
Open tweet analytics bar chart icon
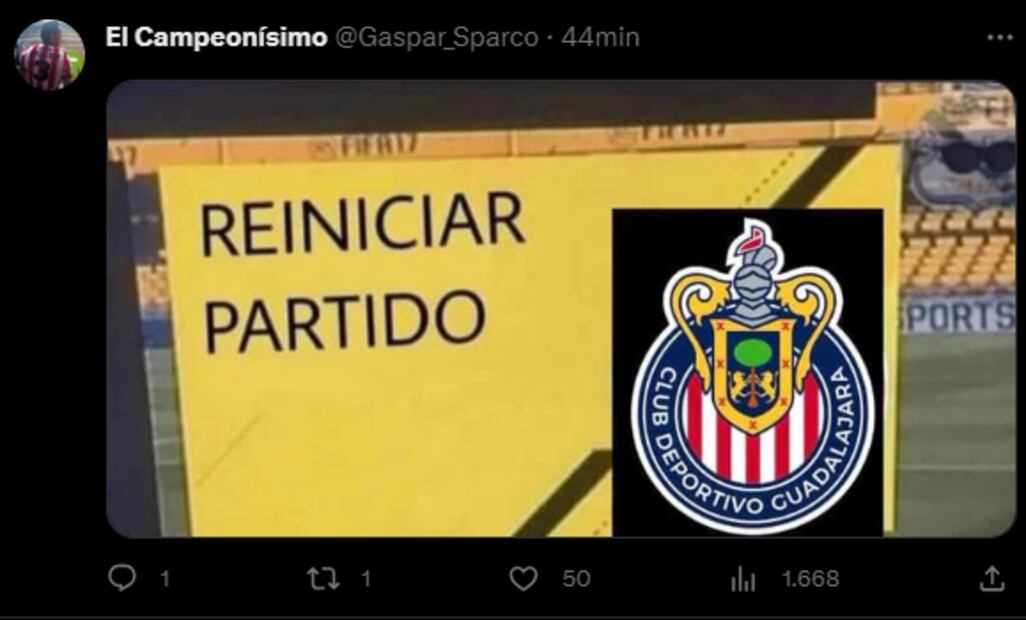click(x=743, y=579)
